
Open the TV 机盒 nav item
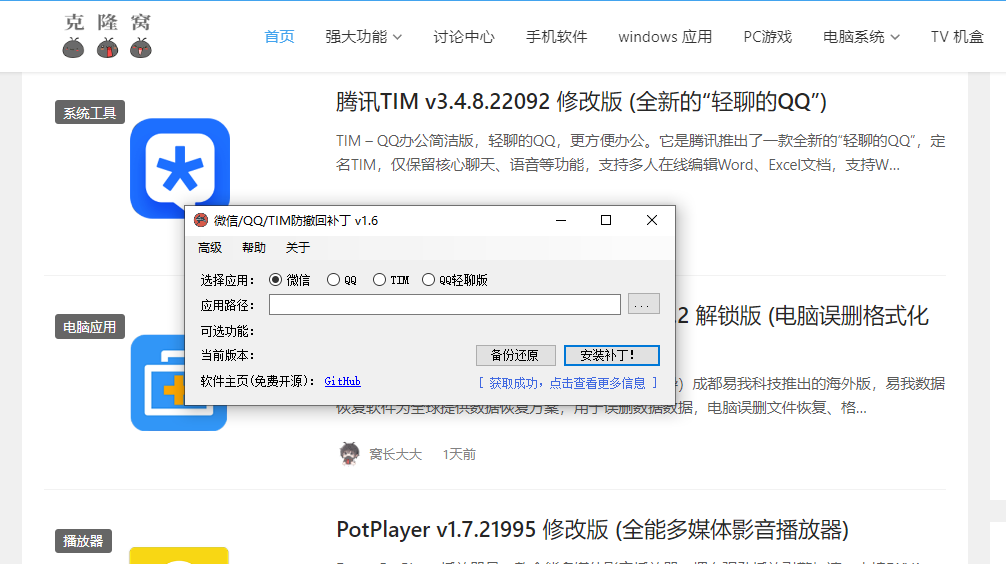[x=957, y=37]
